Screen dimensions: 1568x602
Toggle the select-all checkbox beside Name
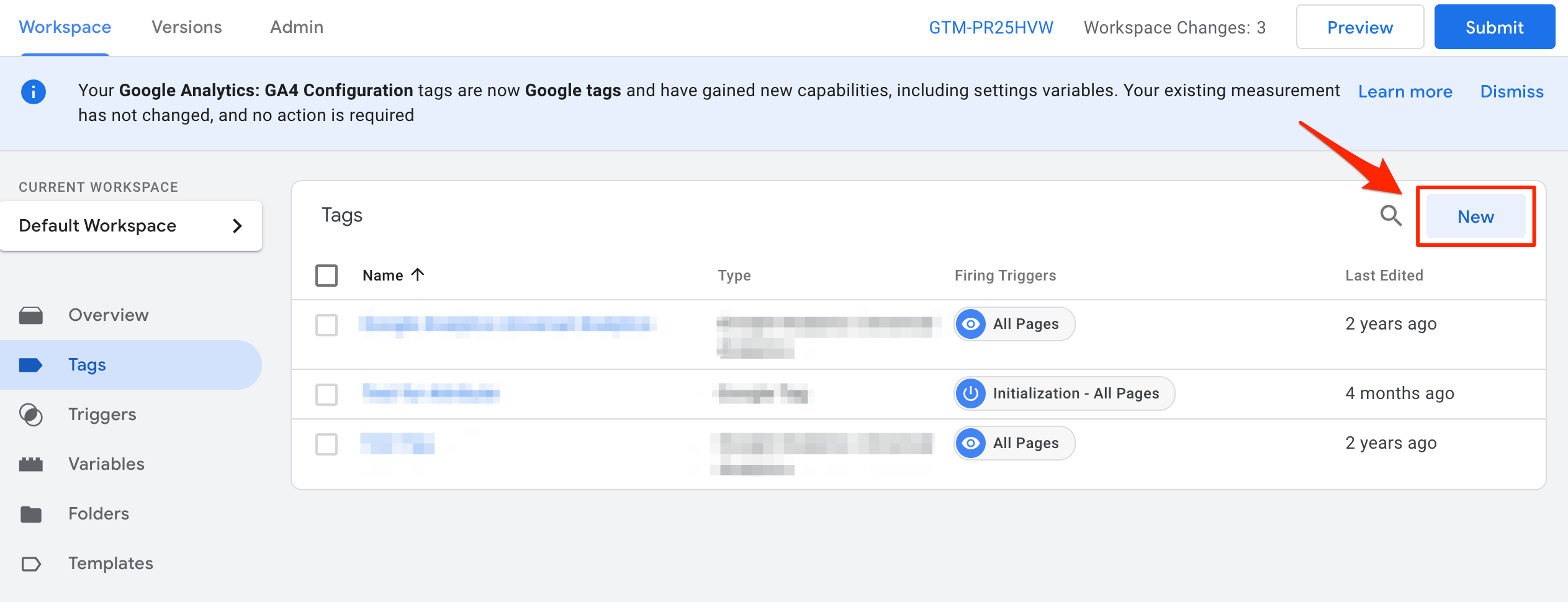coord(327,276)
